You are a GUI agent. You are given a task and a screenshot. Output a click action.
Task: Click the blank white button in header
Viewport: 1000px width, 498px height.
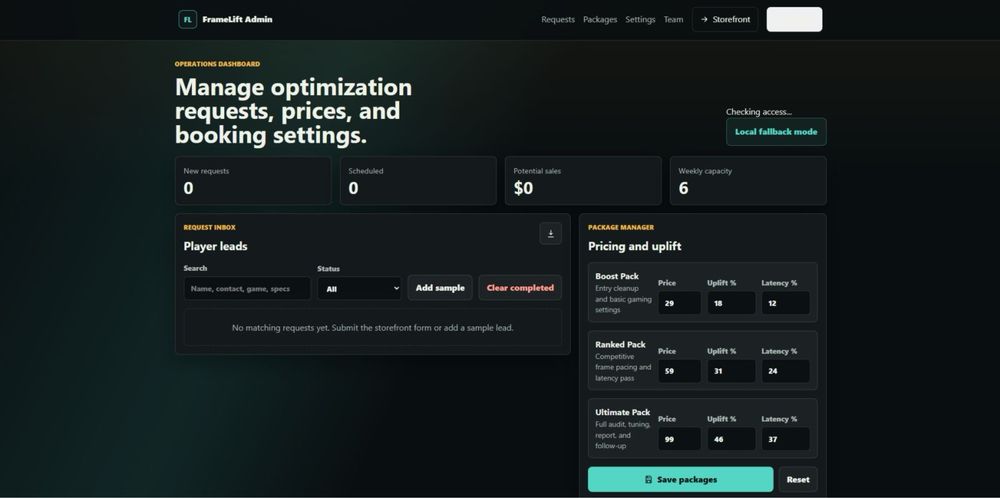[794, 20]
